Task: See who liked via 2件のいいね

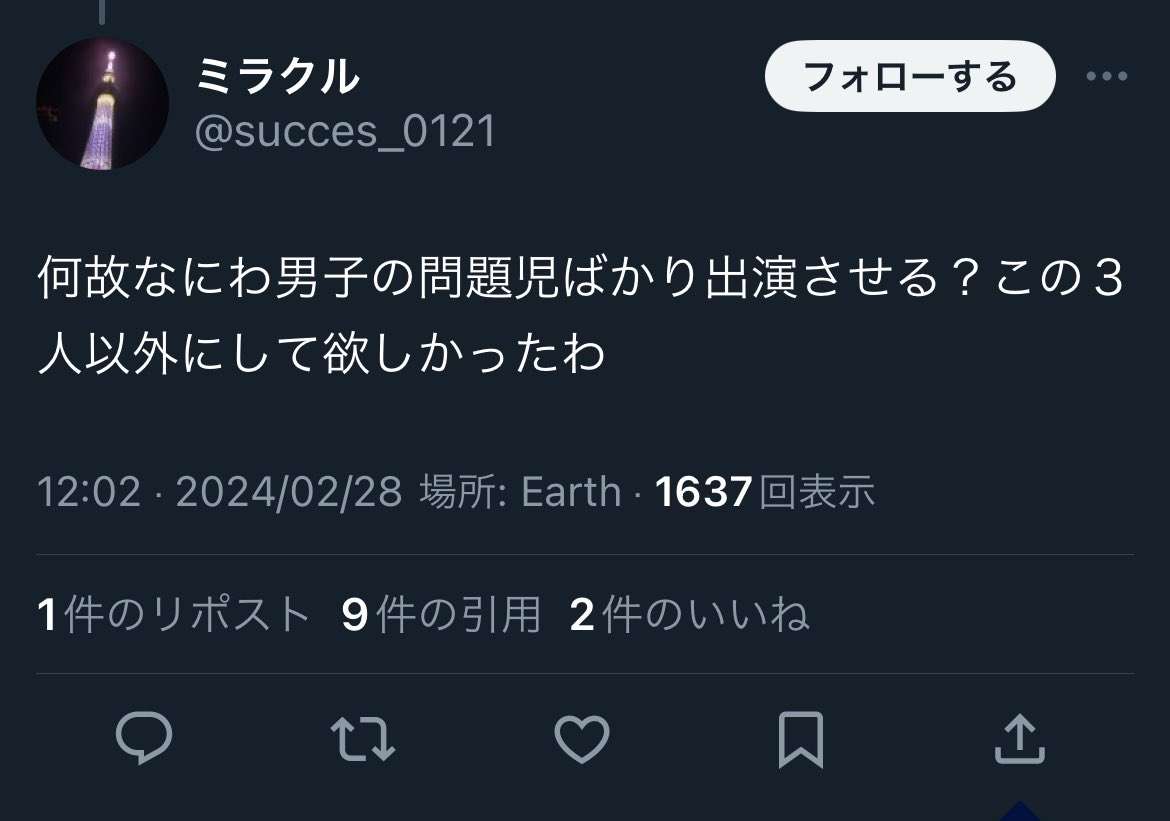Action: (689, 614)
